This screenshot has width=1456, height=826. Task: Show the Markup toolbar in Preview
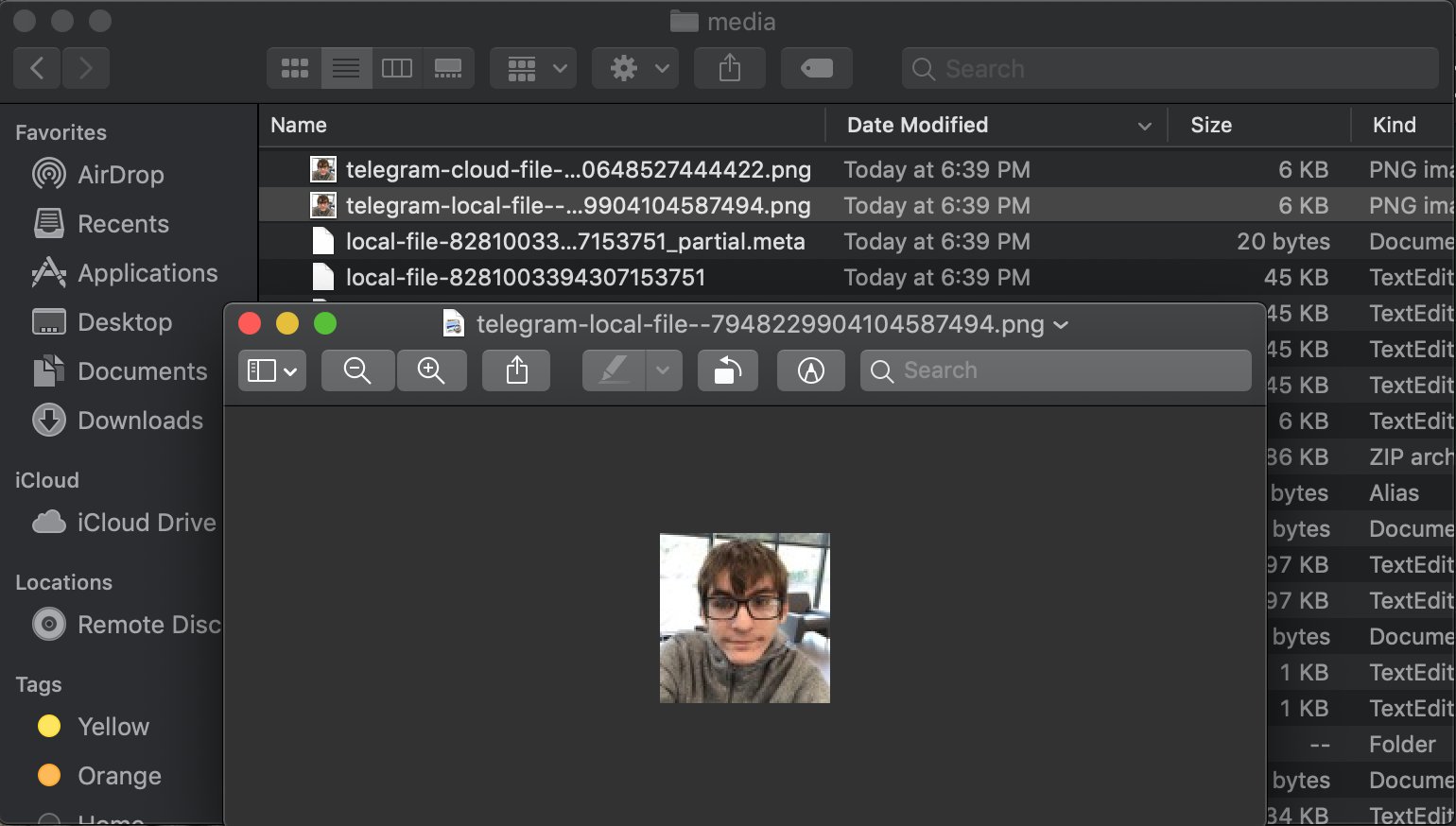[810, 370]
